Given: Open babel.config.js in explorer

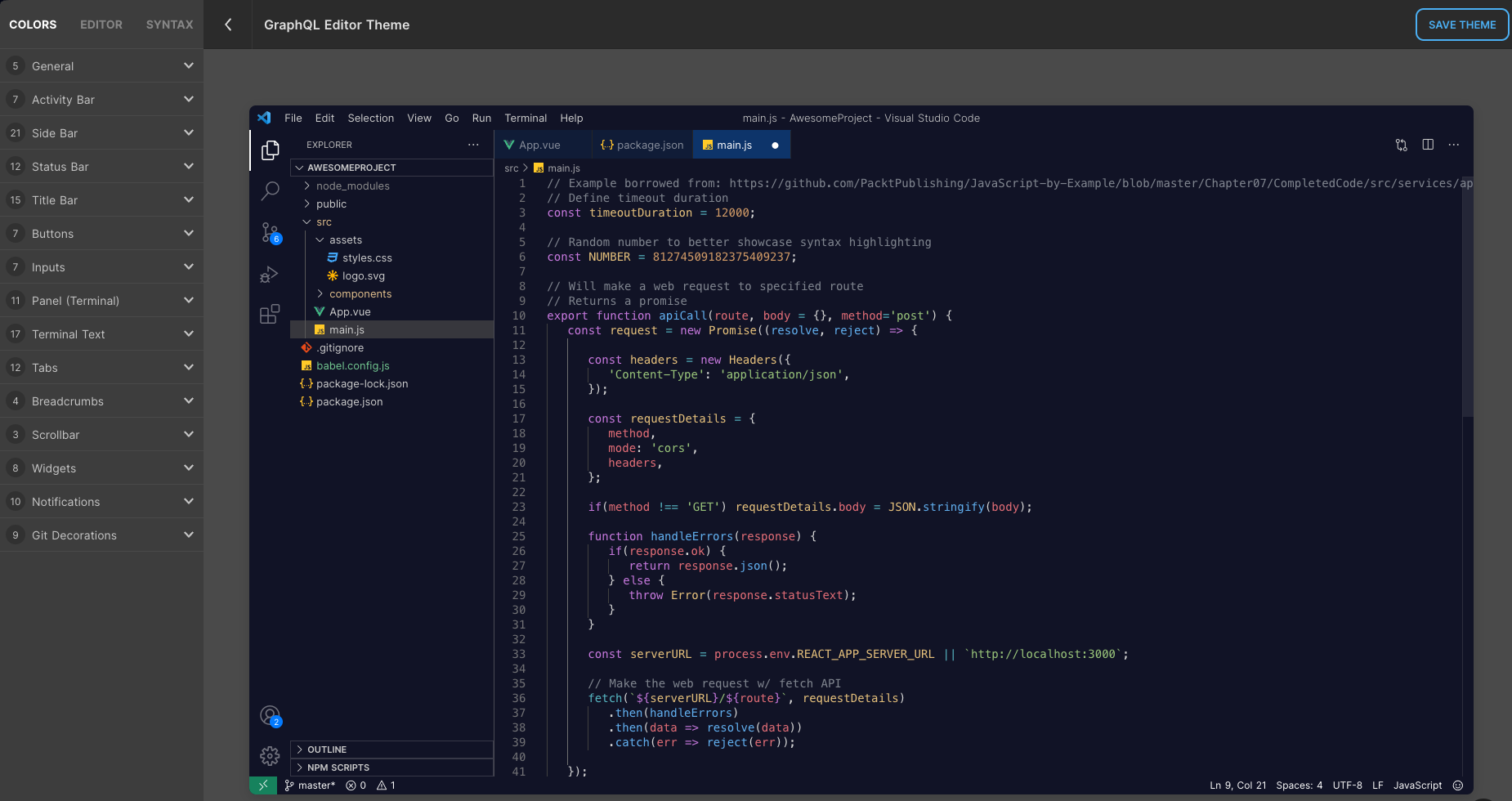Looking at the screenshot, I should (391, 366).
